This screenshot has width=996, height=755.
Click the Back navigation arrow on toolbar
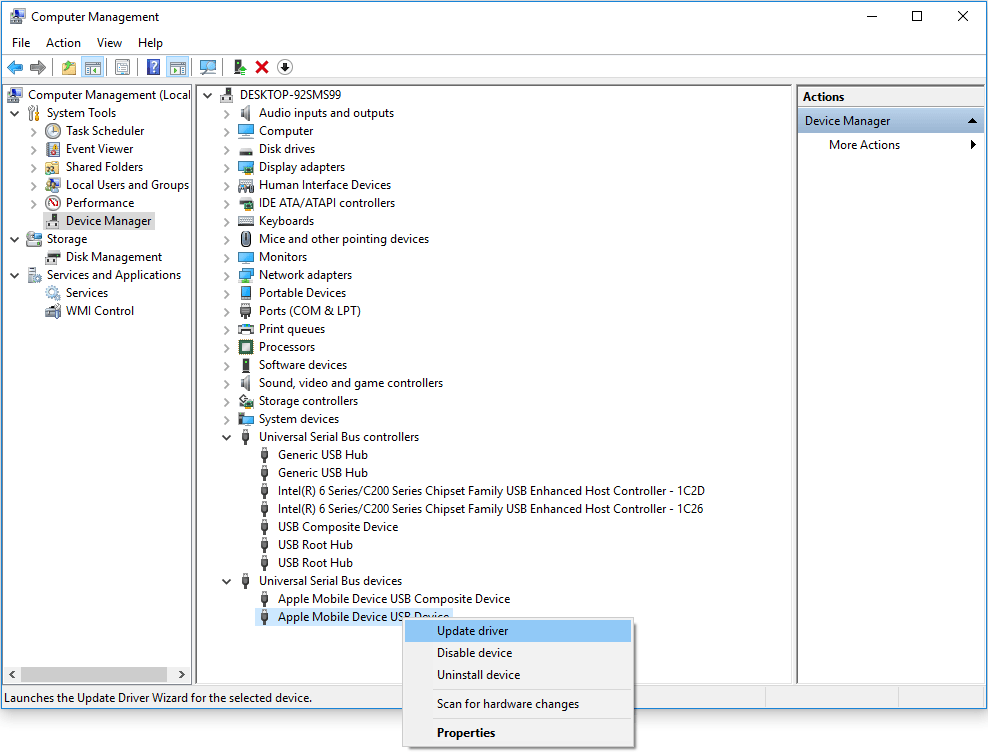[x=14, y=67]
